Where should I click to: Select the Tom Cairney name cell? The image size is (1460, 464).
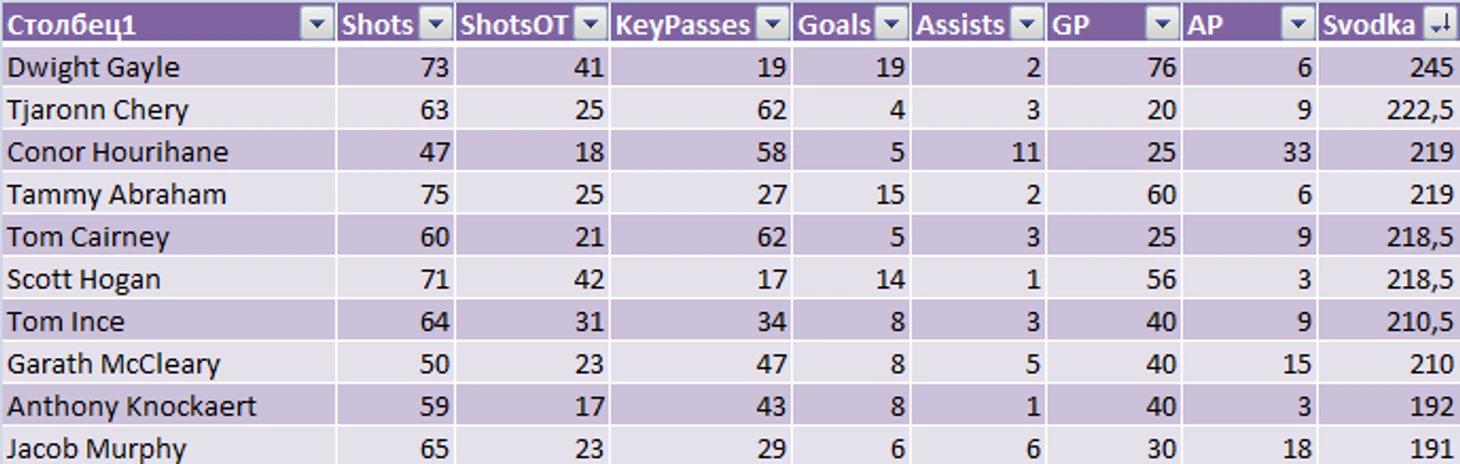pos(169,237)
